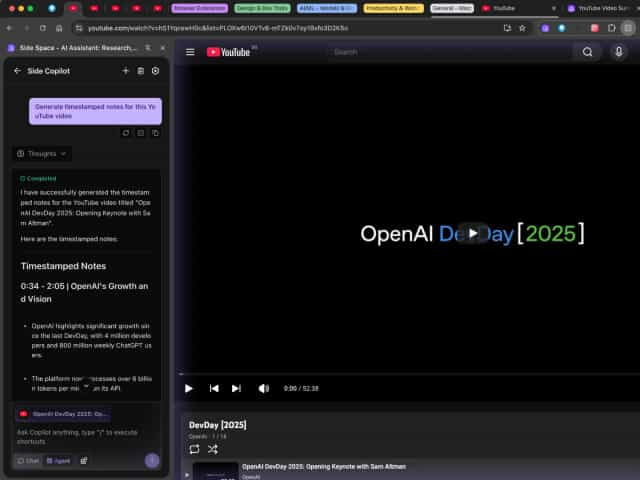Viewport: 640px width, 480px height.
Task: Click the video progress bar
Action: [x=409, y=374]
